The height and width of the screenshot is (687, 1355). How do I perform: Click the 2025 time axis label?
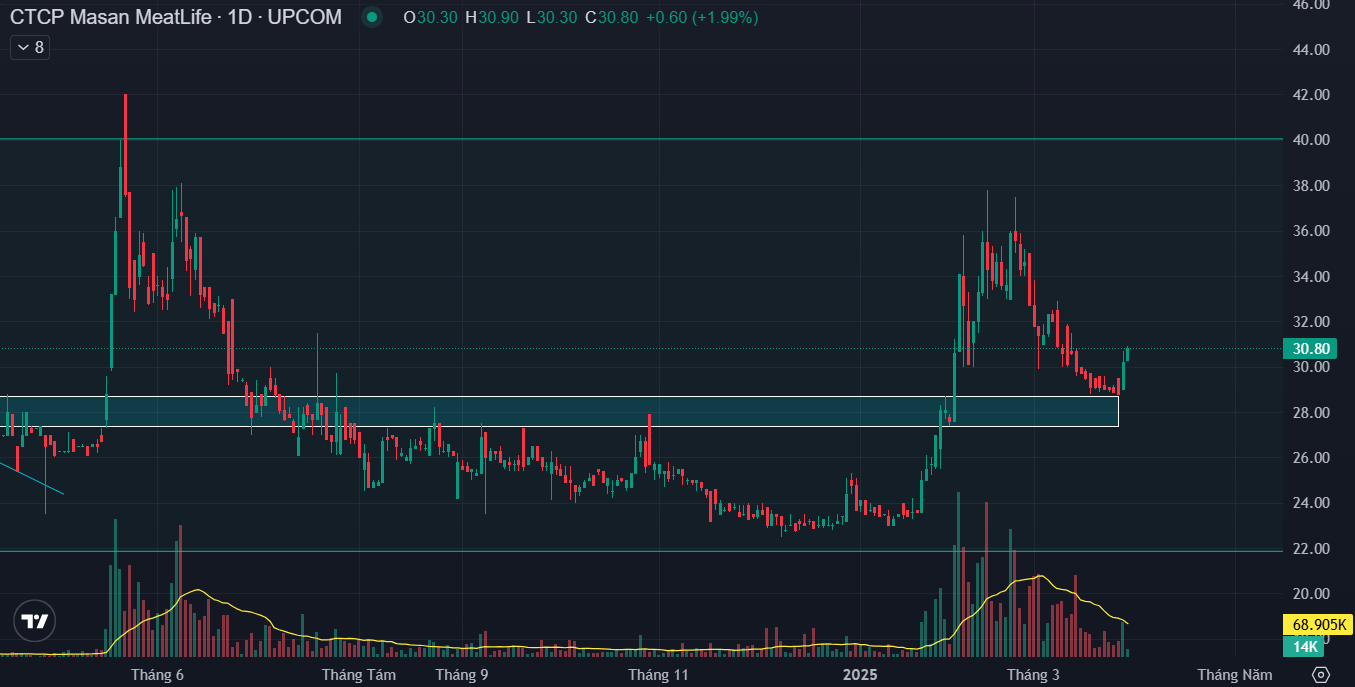click(859, 675)
